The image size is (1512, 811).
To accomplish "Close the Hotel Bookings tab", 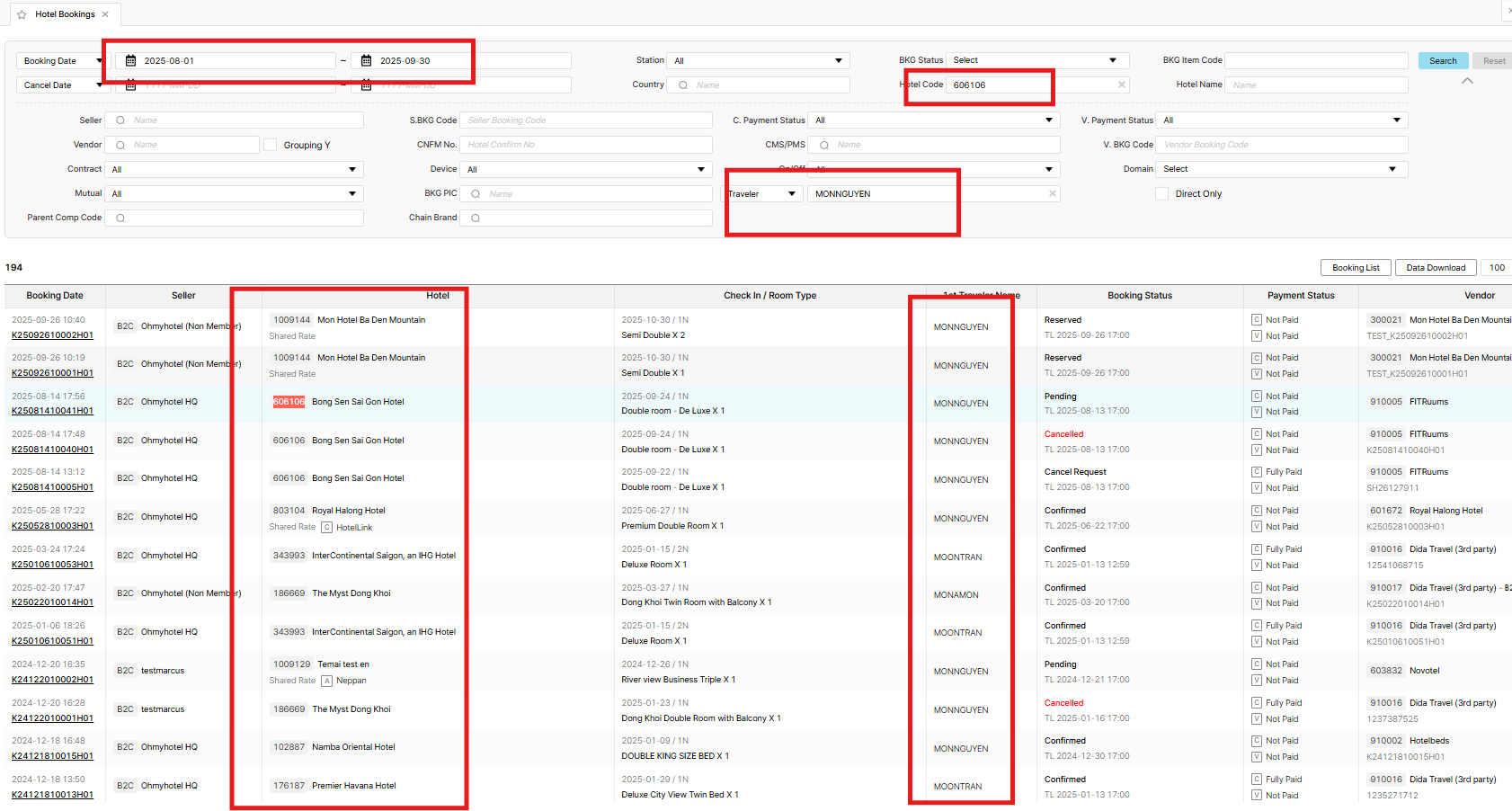I will tap(105, 14).
